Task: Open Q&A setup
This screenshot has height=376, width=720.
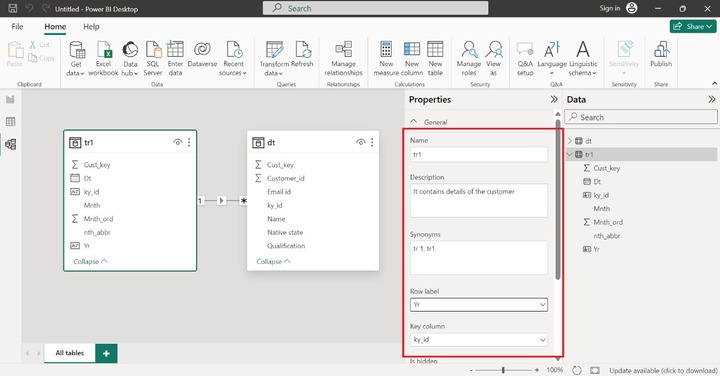Action: (x=525, y=58)
